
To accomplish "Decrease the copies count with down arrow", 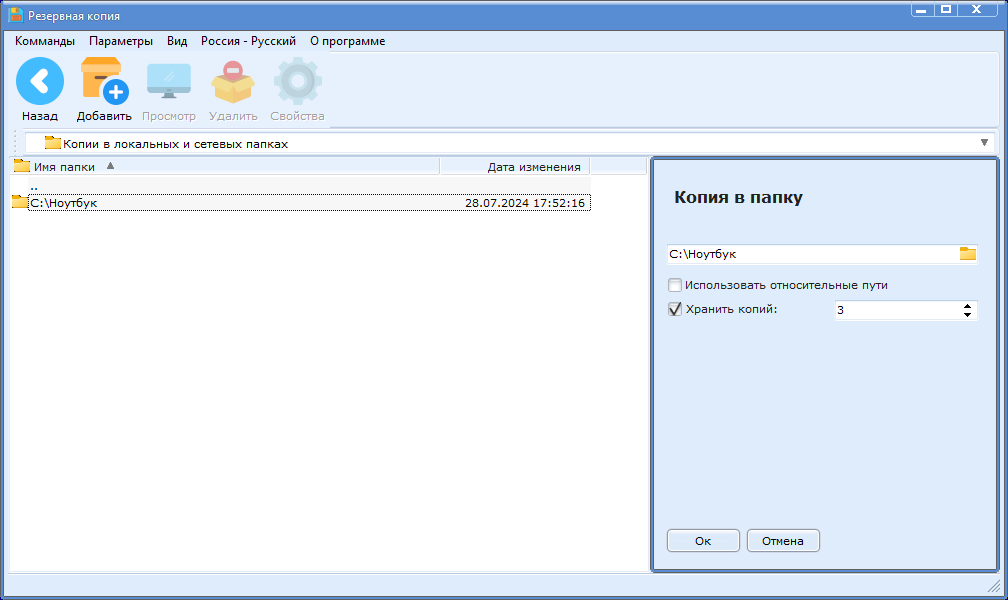I will tap(967, 315).
